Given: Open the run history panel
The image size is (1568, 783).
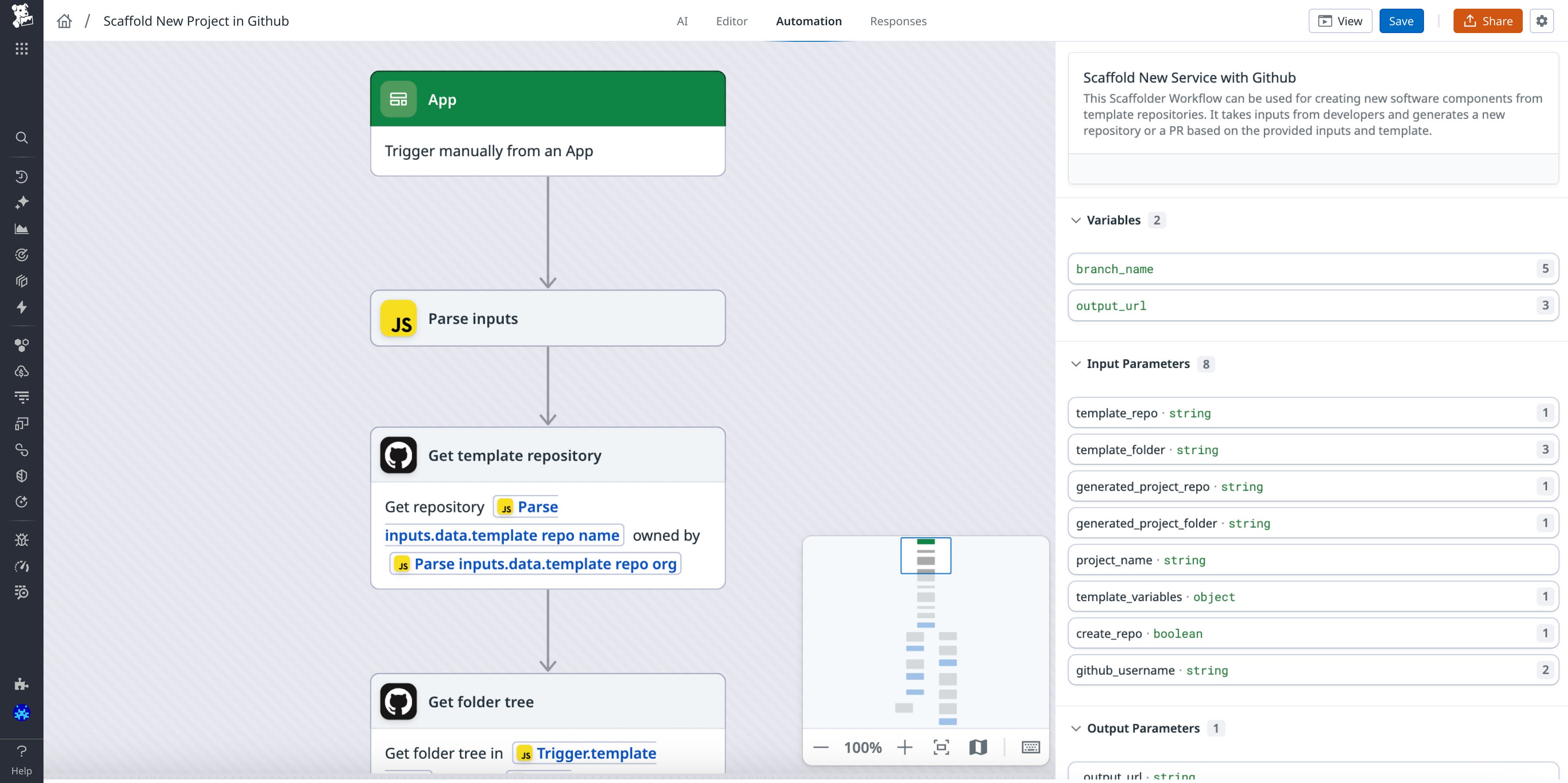Looking at the screenshot, I should pos(22,177).
